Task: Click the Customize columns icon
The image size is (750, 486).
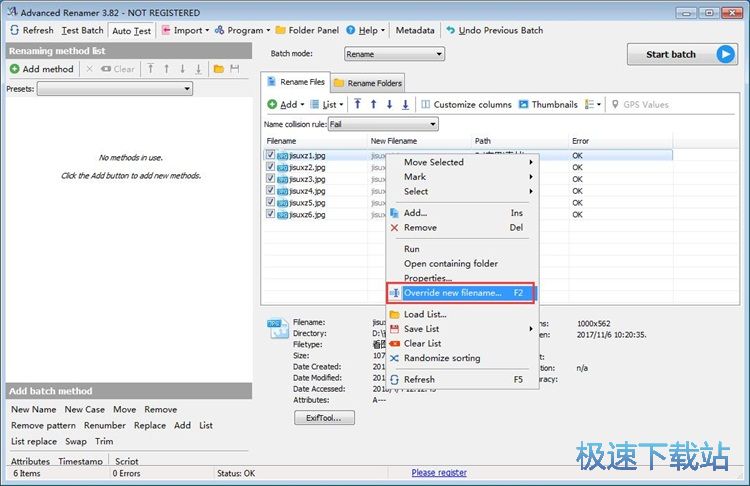Action: pos(426,104)
